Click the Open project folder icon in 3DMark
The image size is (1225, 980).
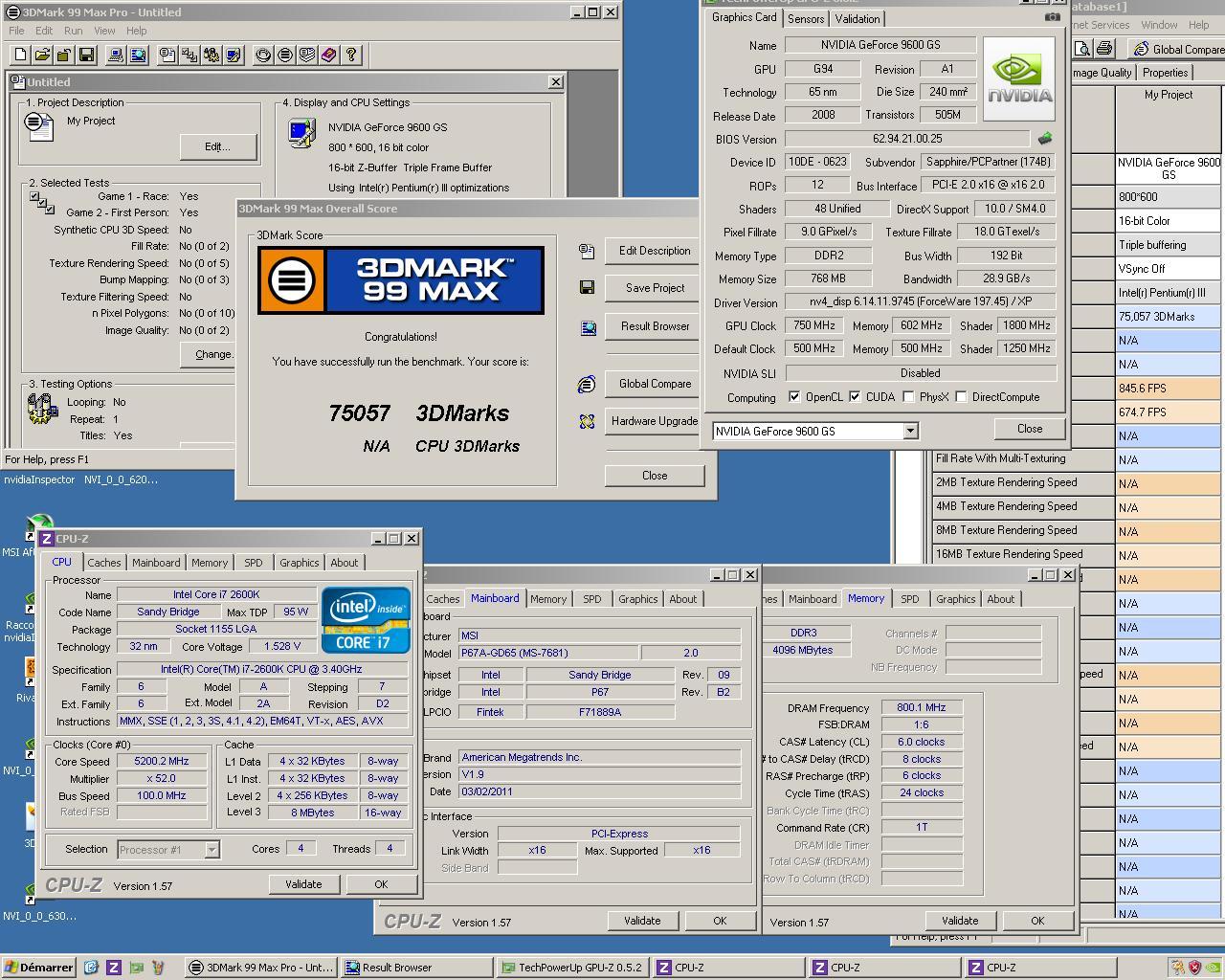42,55
